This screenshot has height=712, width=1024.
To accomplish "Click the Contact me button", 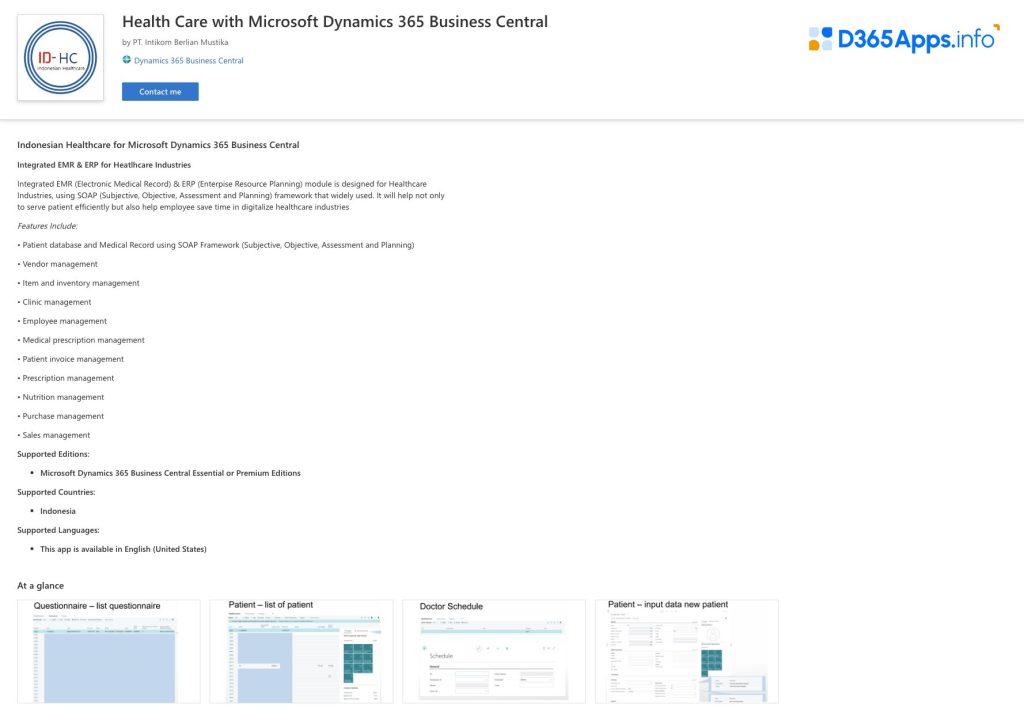I will click(160, 91).
